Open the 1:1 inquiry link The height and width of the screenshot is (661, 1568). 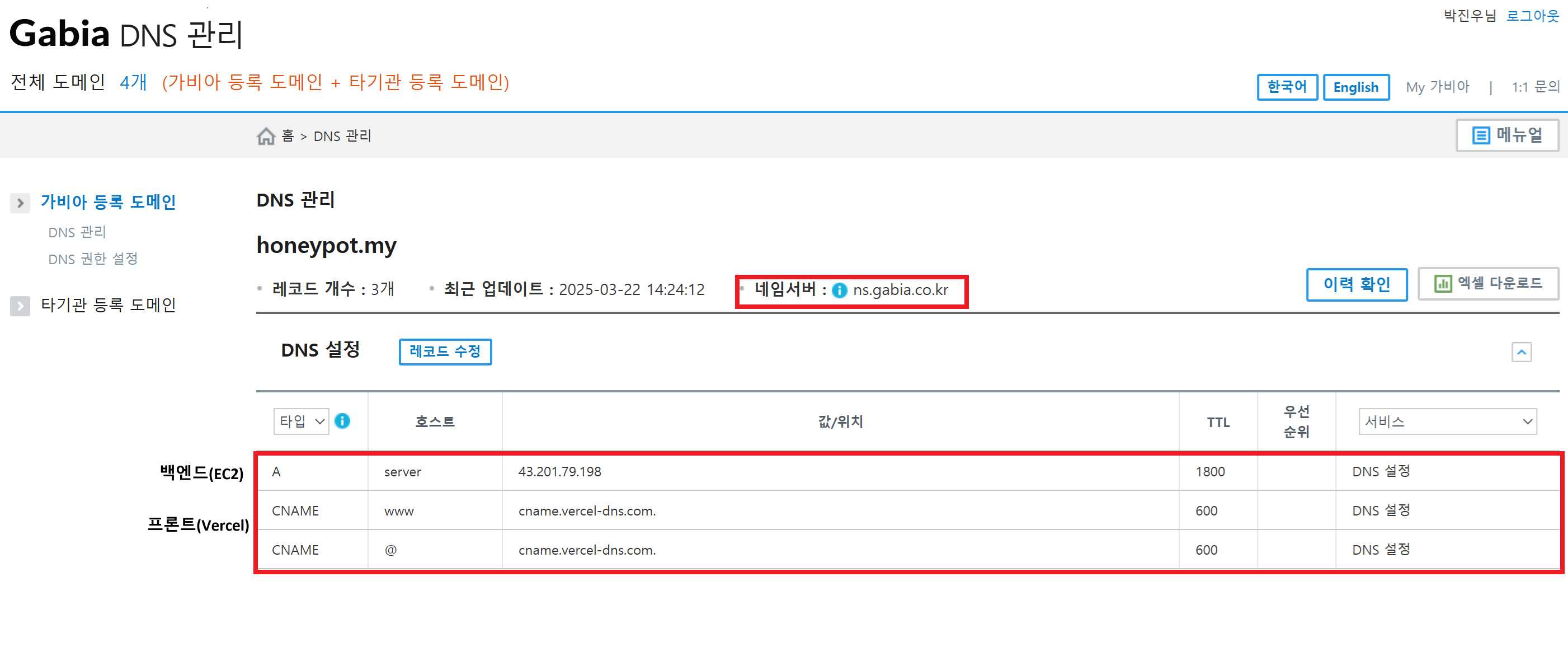click(x=1535, y=87)
